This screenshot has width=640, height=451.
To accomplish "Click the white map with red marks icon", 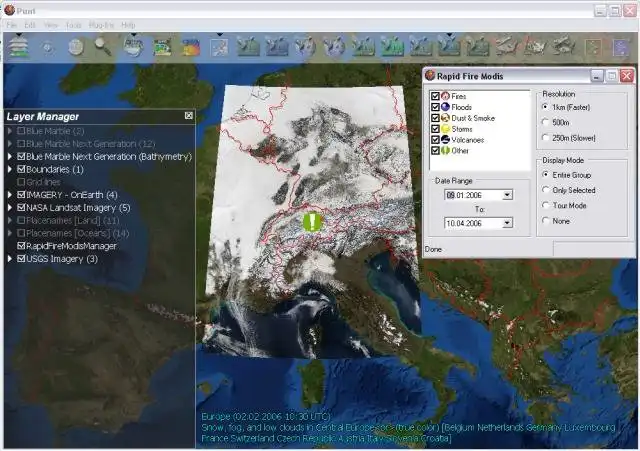I will [x=219, y=47].
